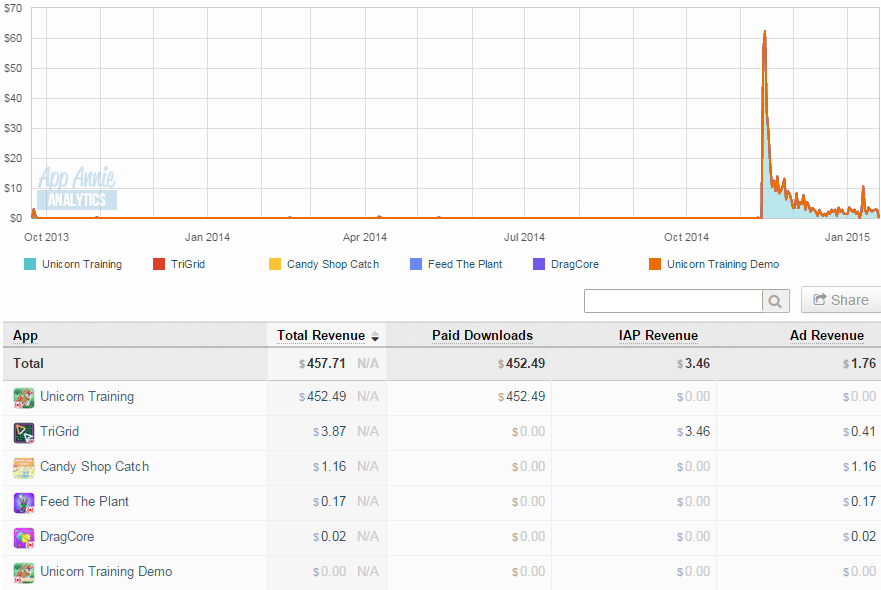Click Oct 2014 axis label
The image size is (881, 590).
coord(686,237)
